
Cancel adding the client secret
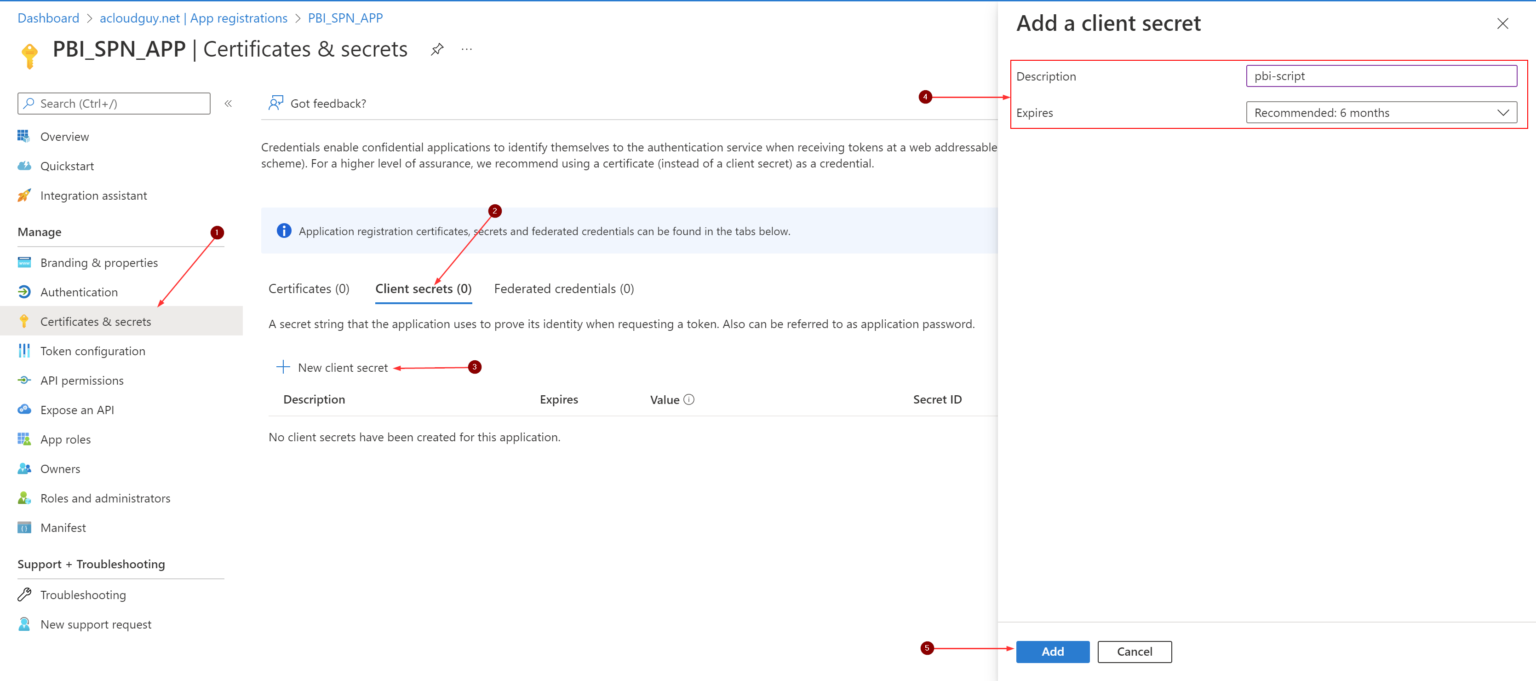[x=1134, y=651]
